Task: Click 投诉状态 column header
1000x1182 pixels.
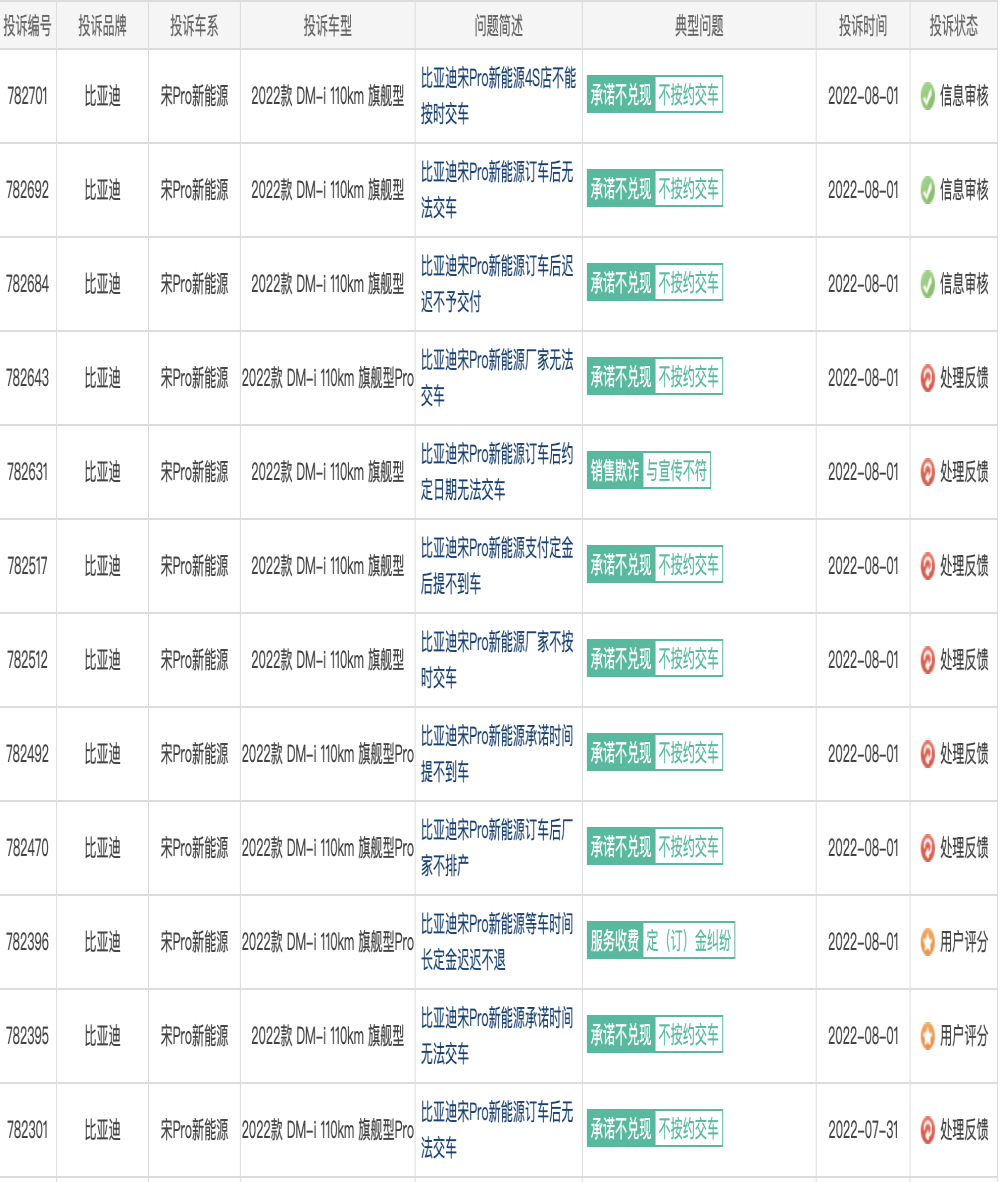Action: 953,26
